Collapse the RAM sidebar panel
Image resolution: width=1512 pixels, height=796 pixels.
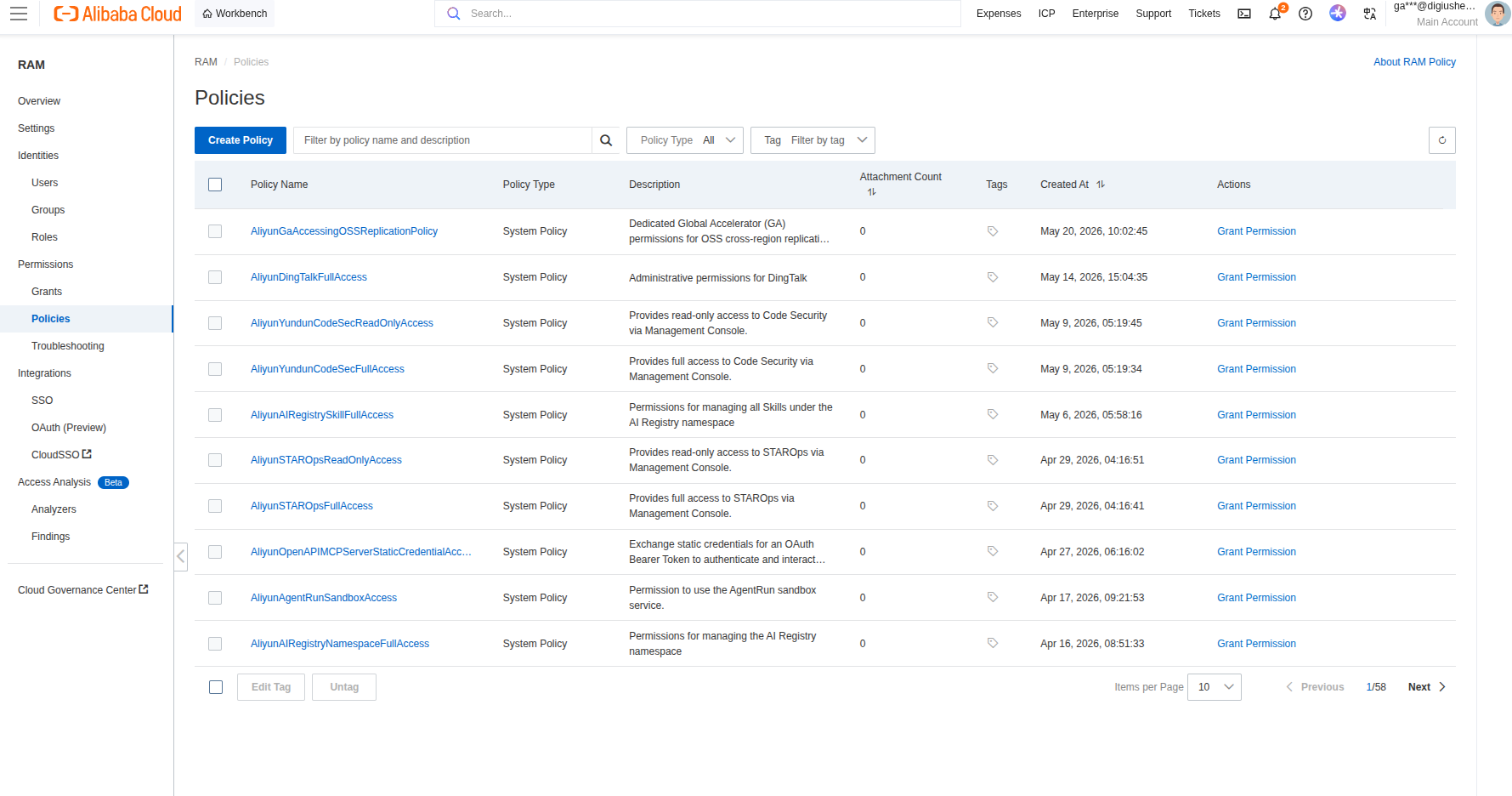(x=180, y=557)
